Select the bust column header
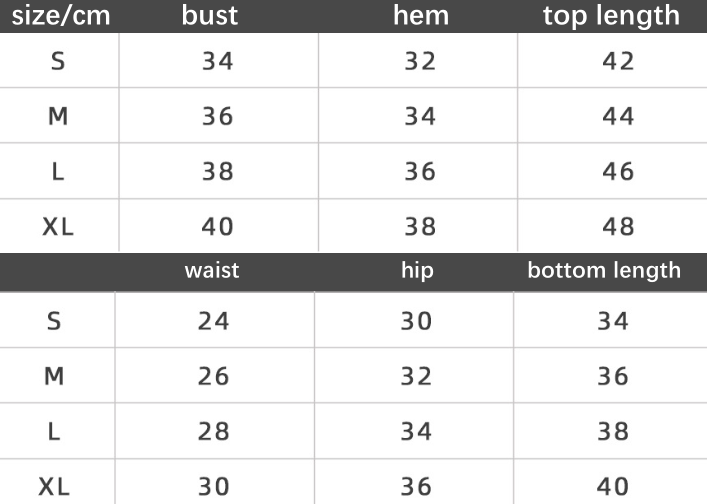The image size is (707, 504). pos(210,16)
